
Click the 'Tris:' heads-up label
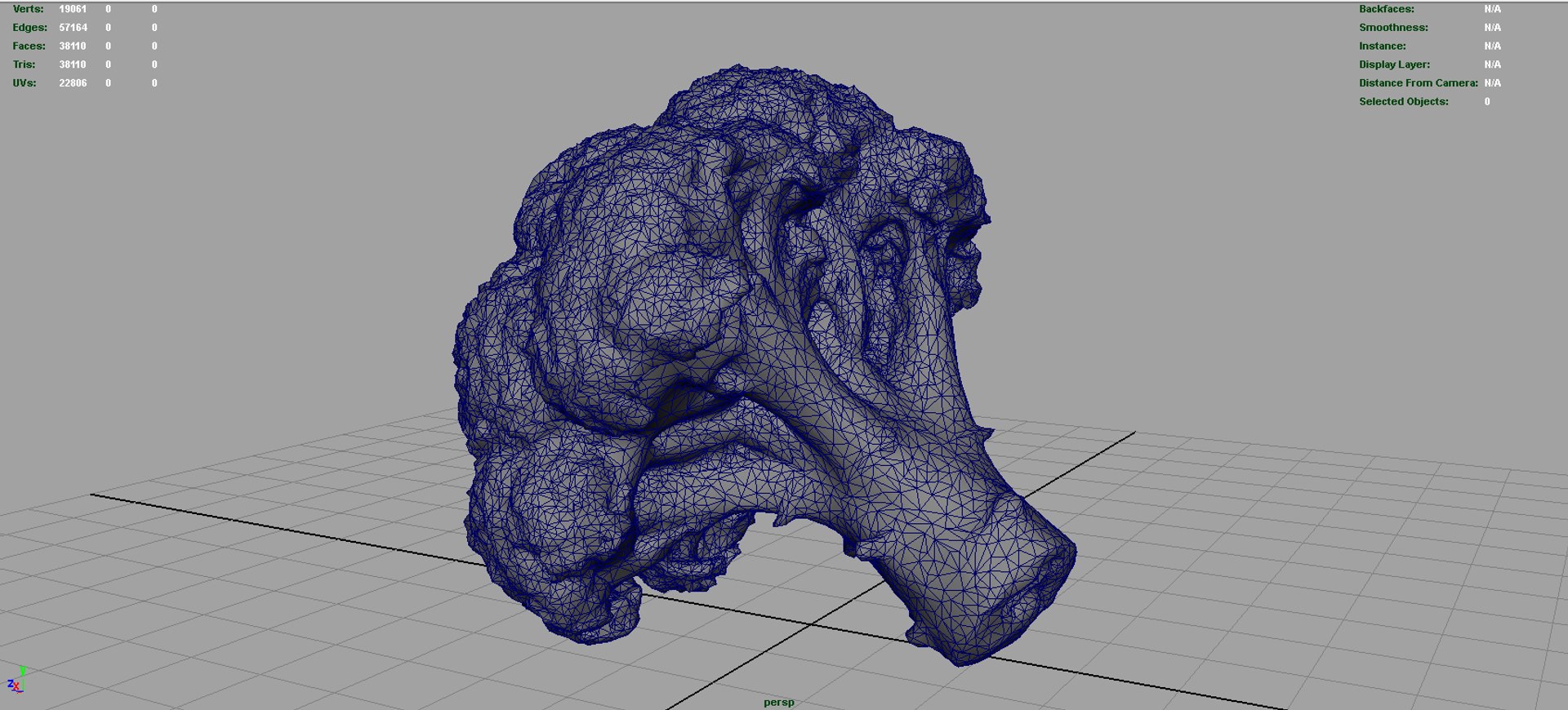coord(24,64)
